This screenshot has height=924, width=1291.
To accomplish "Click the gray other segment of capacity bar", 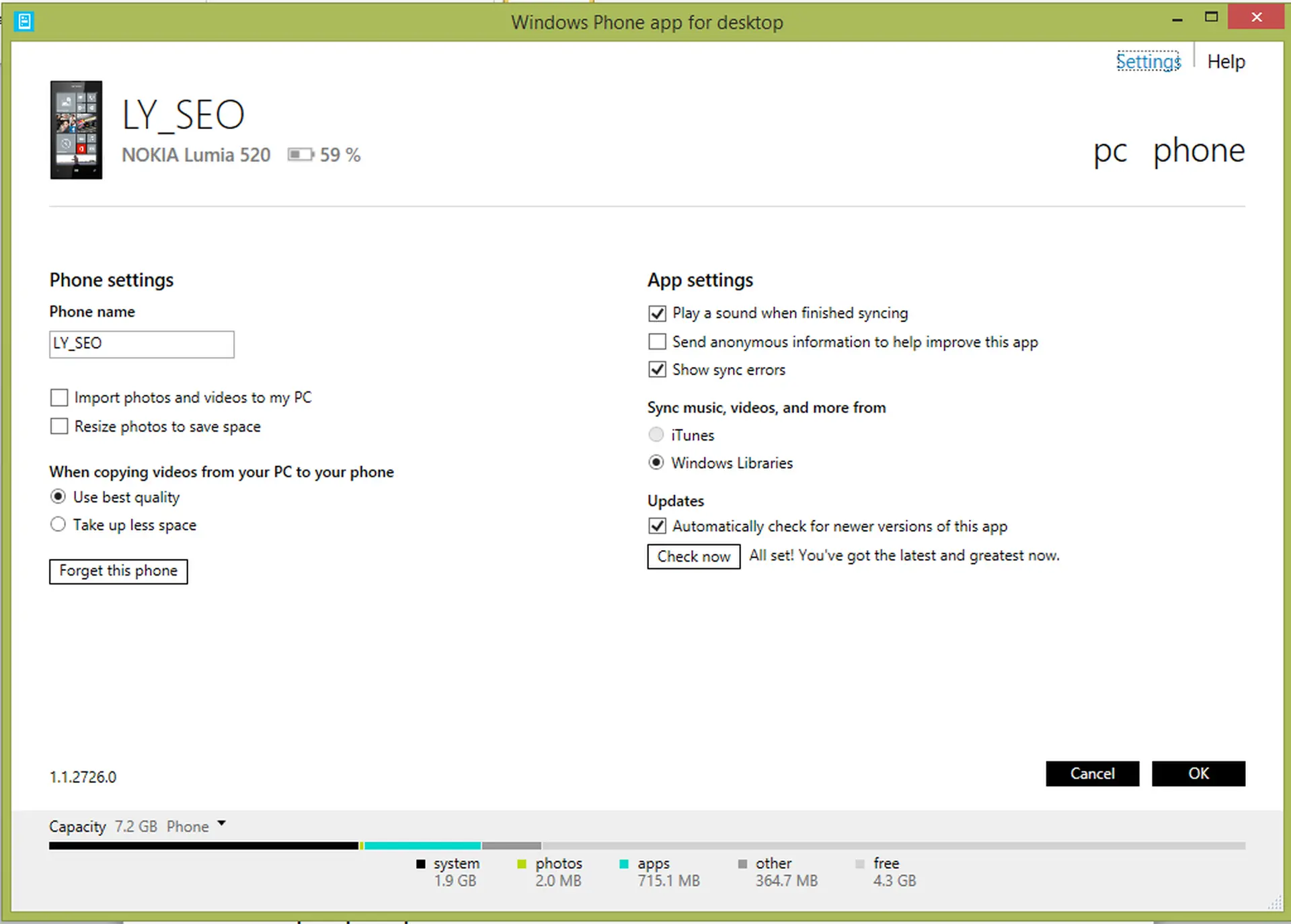I will click(512, 845).
